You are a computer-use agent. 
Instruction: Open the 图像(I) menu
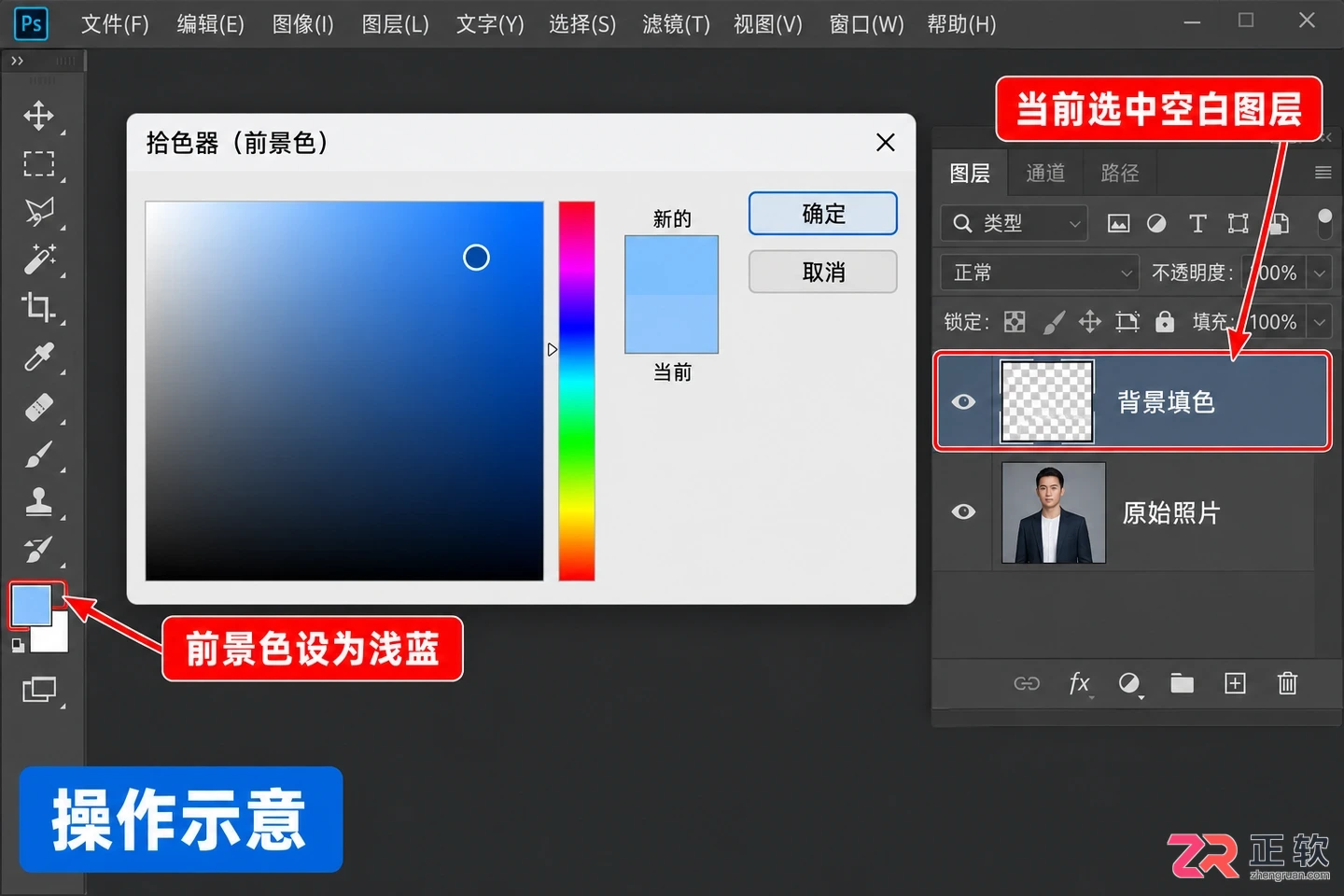tap(302, 24)
